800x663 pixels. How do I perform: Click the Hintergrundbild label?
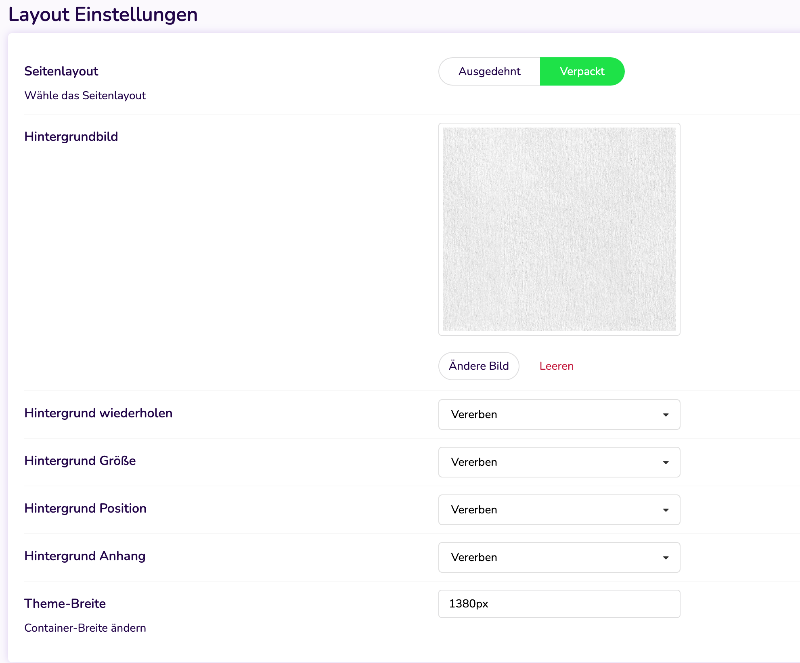(x=71, y=137)
